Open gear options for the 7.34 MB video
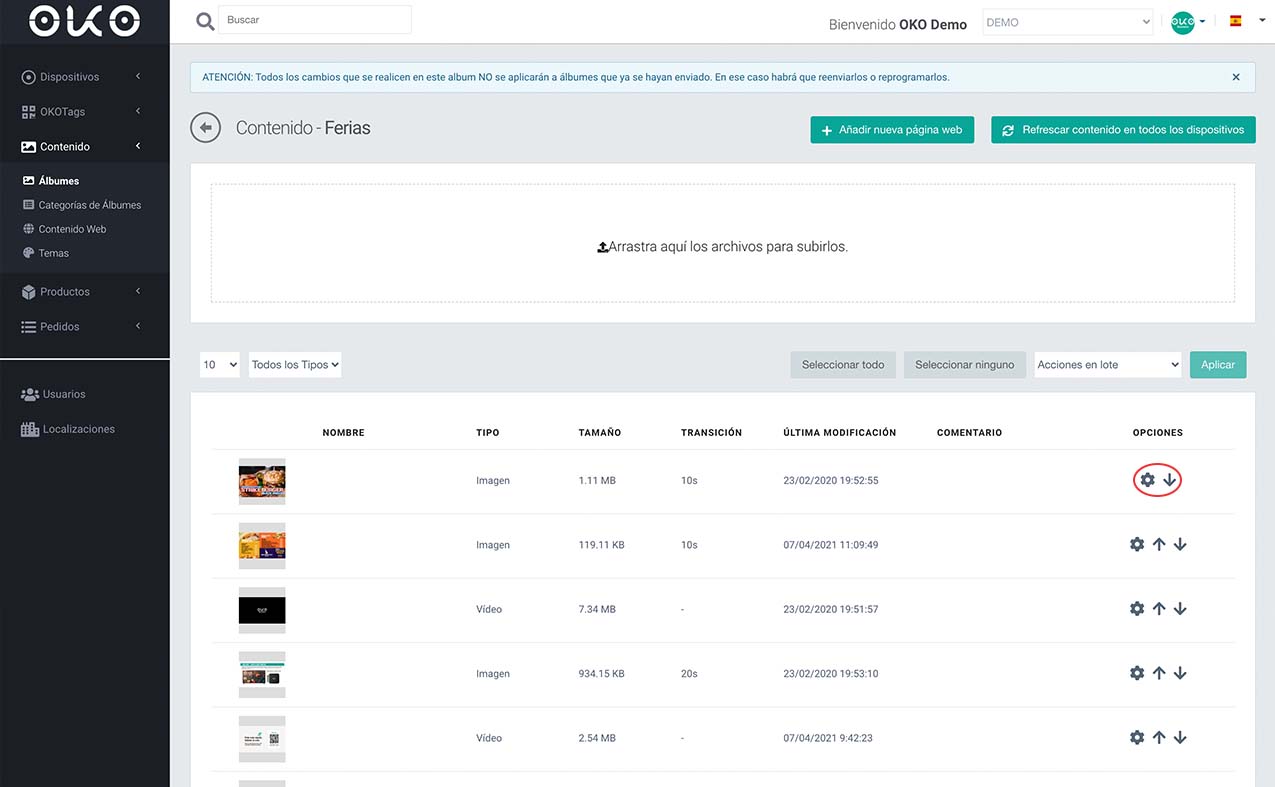 coord(1137,609)
